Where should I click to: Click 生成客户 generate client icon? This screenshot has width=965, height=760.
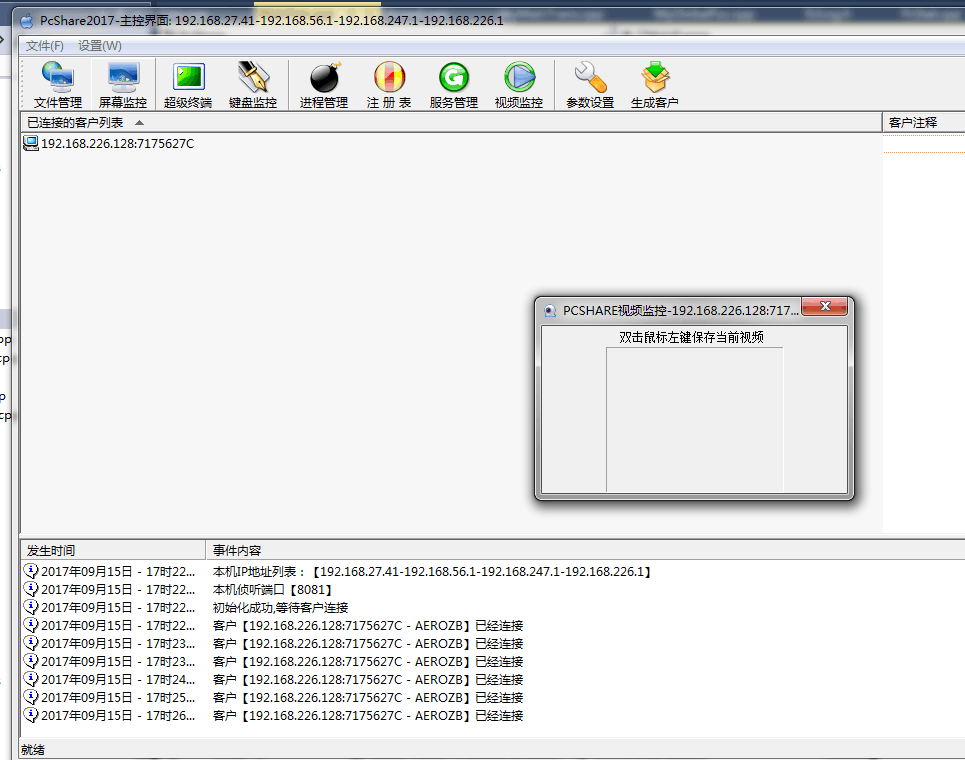point(655,85)
